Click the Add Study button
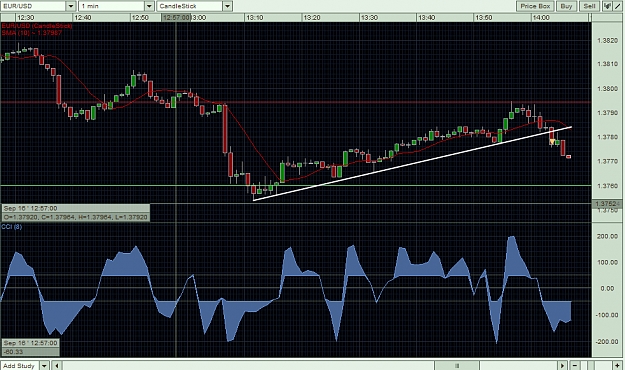 pyautogui.click(x=19, y=365)
